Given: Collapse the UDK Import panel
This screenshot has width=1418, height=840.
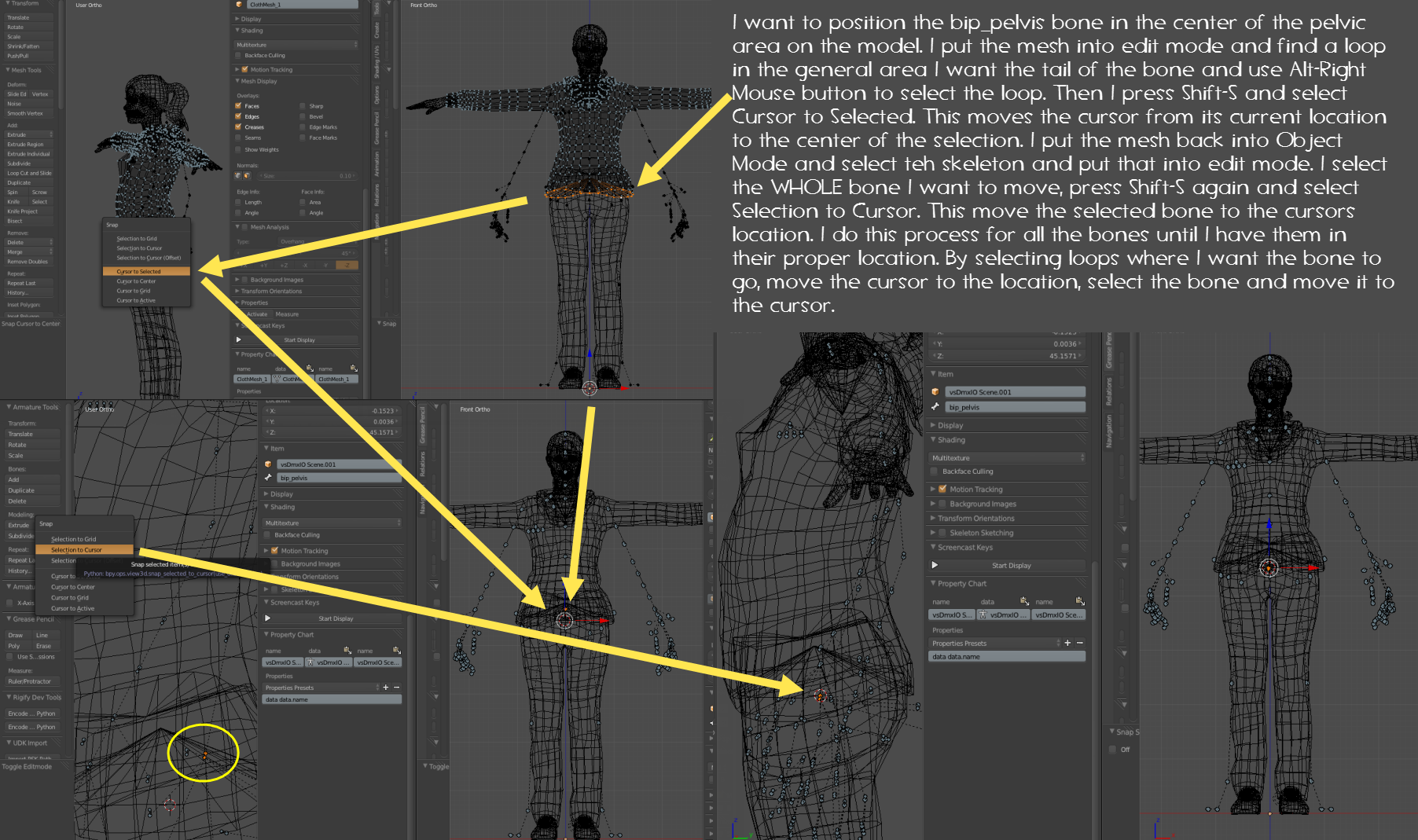Looking at the screenshot, I should [x=9, y=743].
